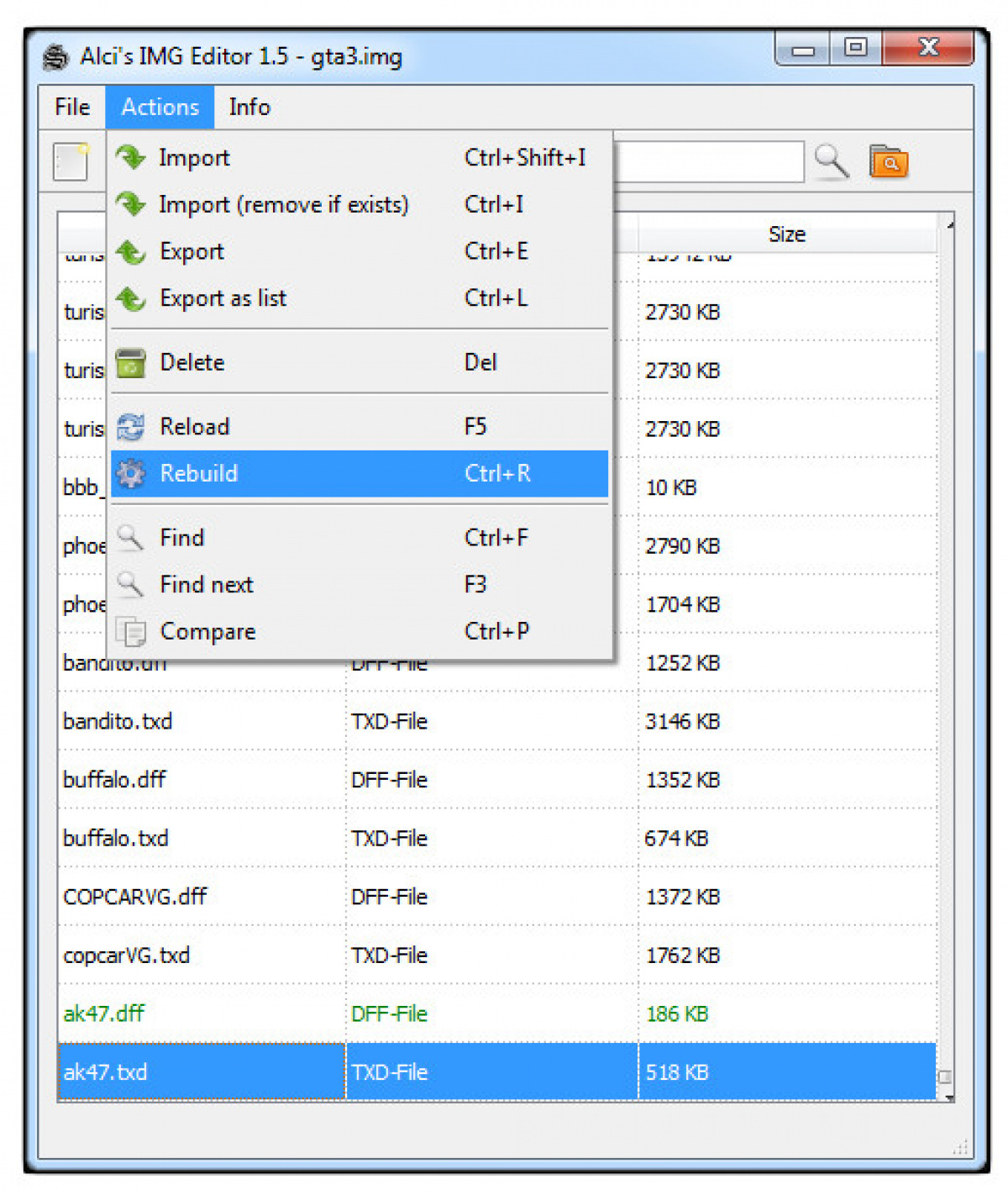Select the Rebuild menu entry
1008x1195 pixels.
pos(360,473)
